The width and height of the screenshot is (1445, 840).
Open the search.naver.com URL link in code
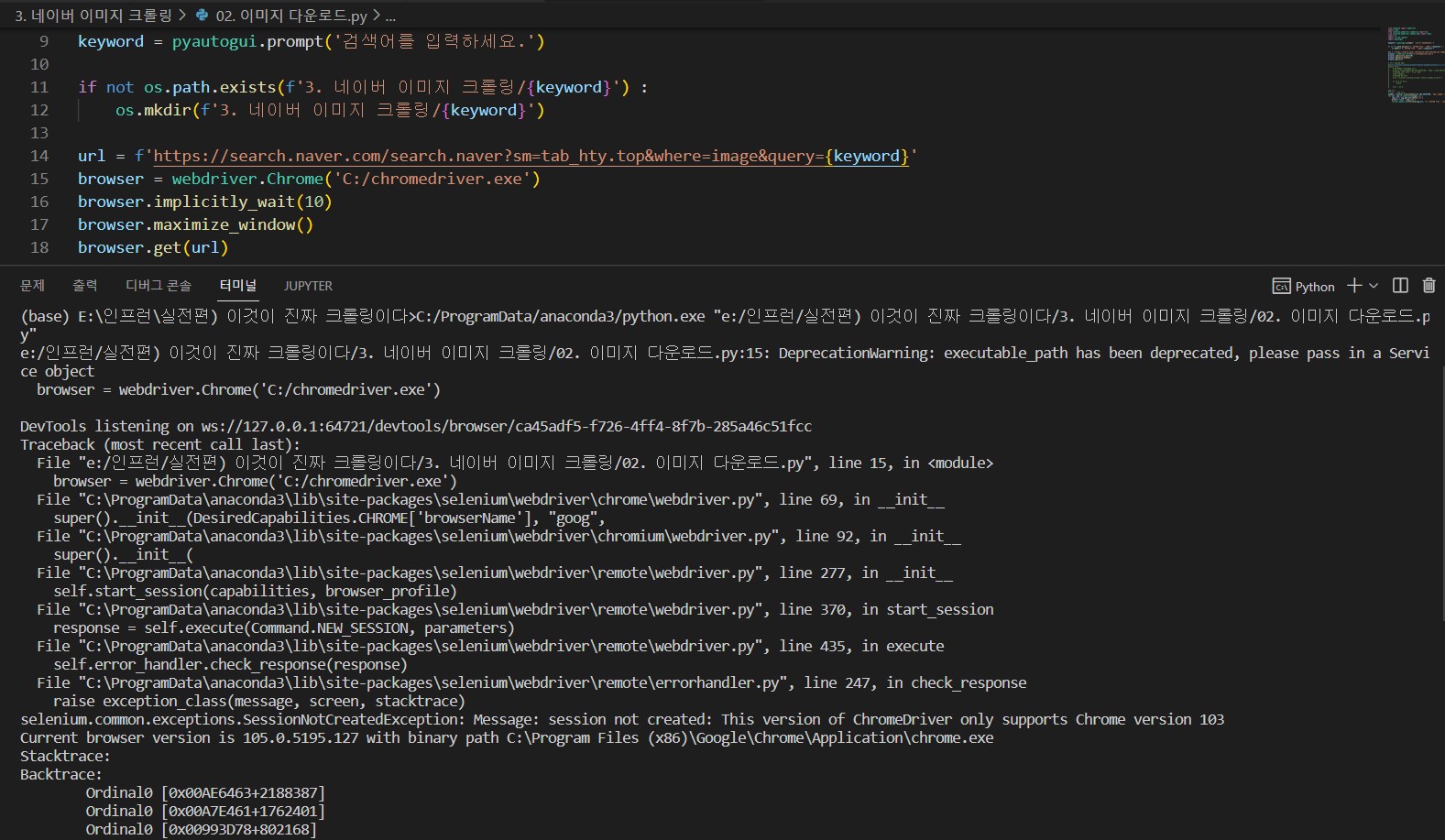click(x=531, y=156)
